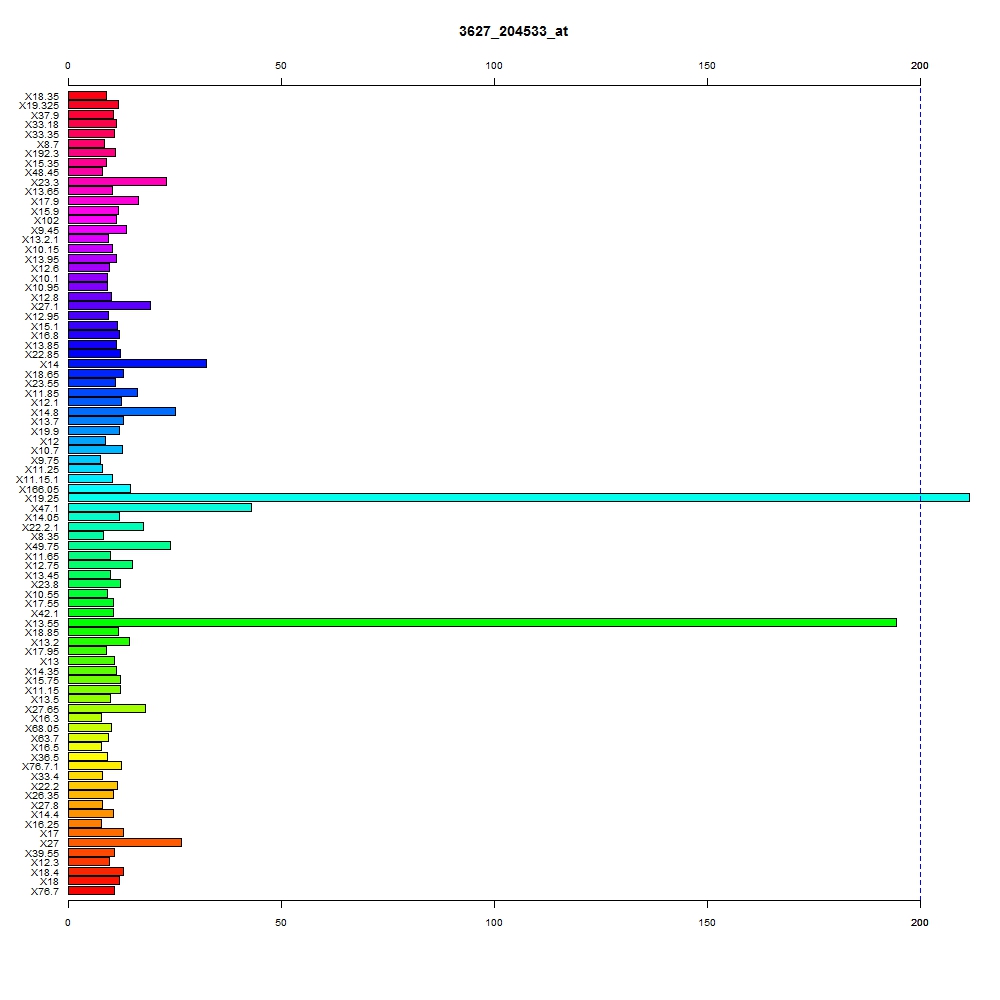Image resolution: width=1000 pixels, height=1000 pixels.
Task: Select the row label X47.1
Action: click(x=45, y=508)
